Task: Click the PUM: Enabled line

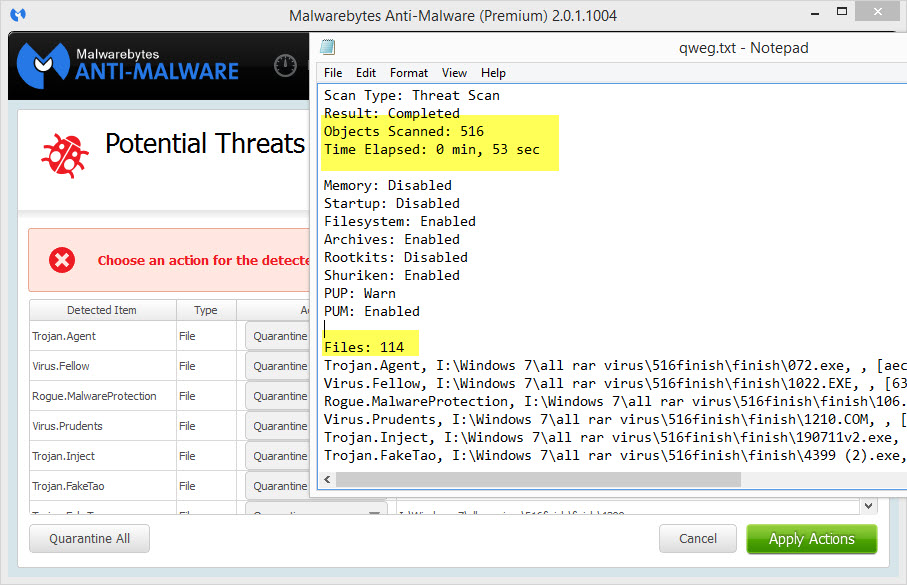Action: [x=372, y=311]
